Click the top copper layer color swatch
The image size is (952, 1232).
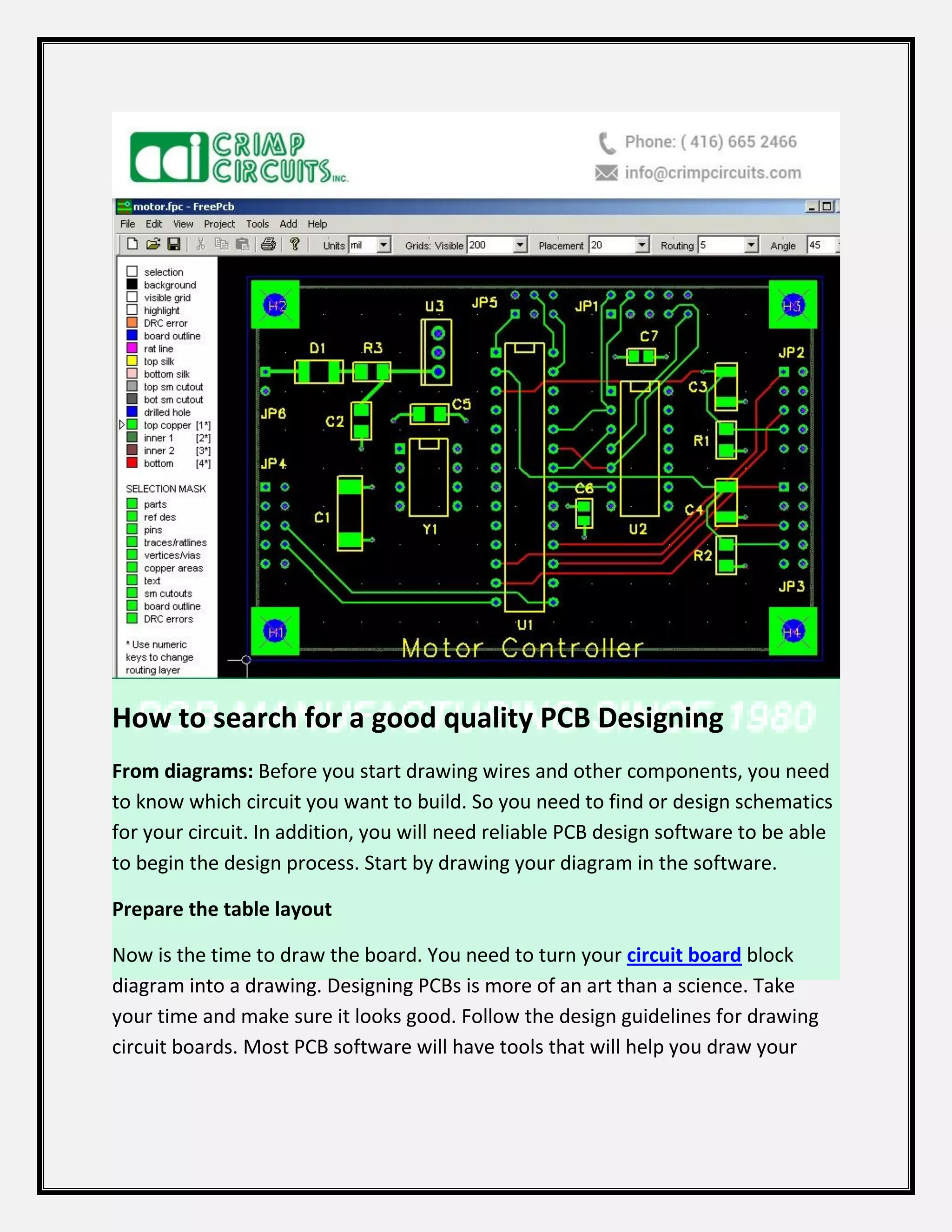(x=132, y=424)
